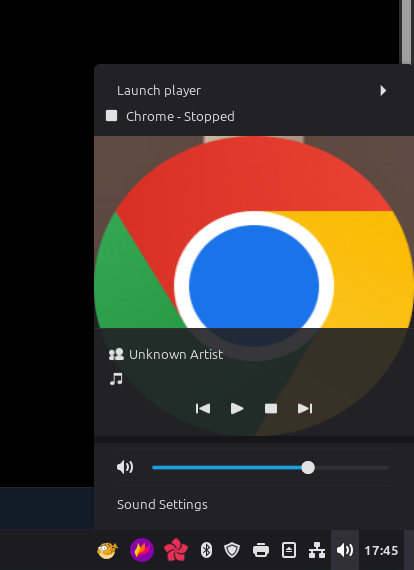Screen dimensions: 414x570
Task: Open the wired network tray icon
Action: 317,550
